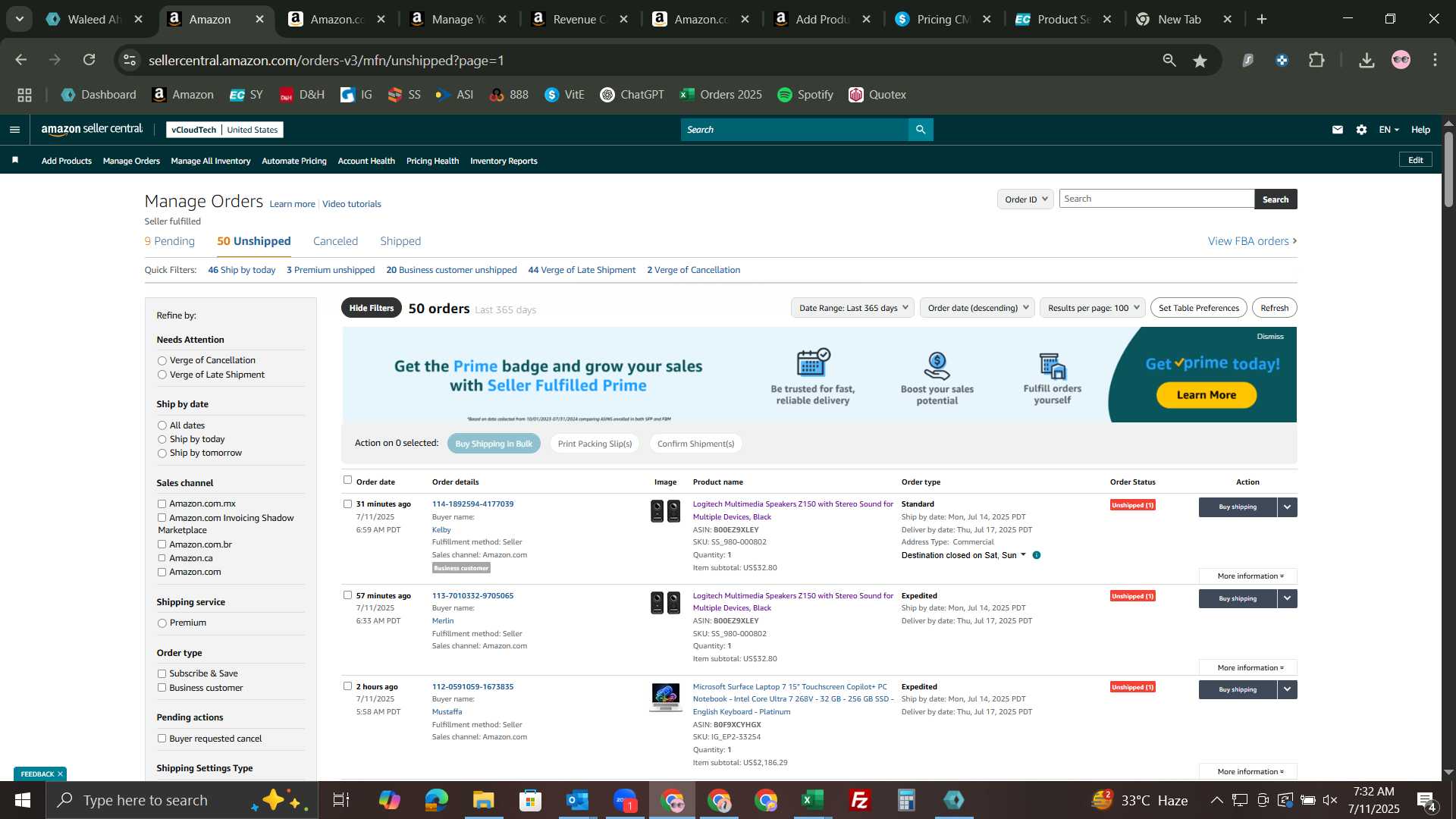Open the D&H bookmark
Viewport: 1456px width, 819px height.
coord(302,95)
